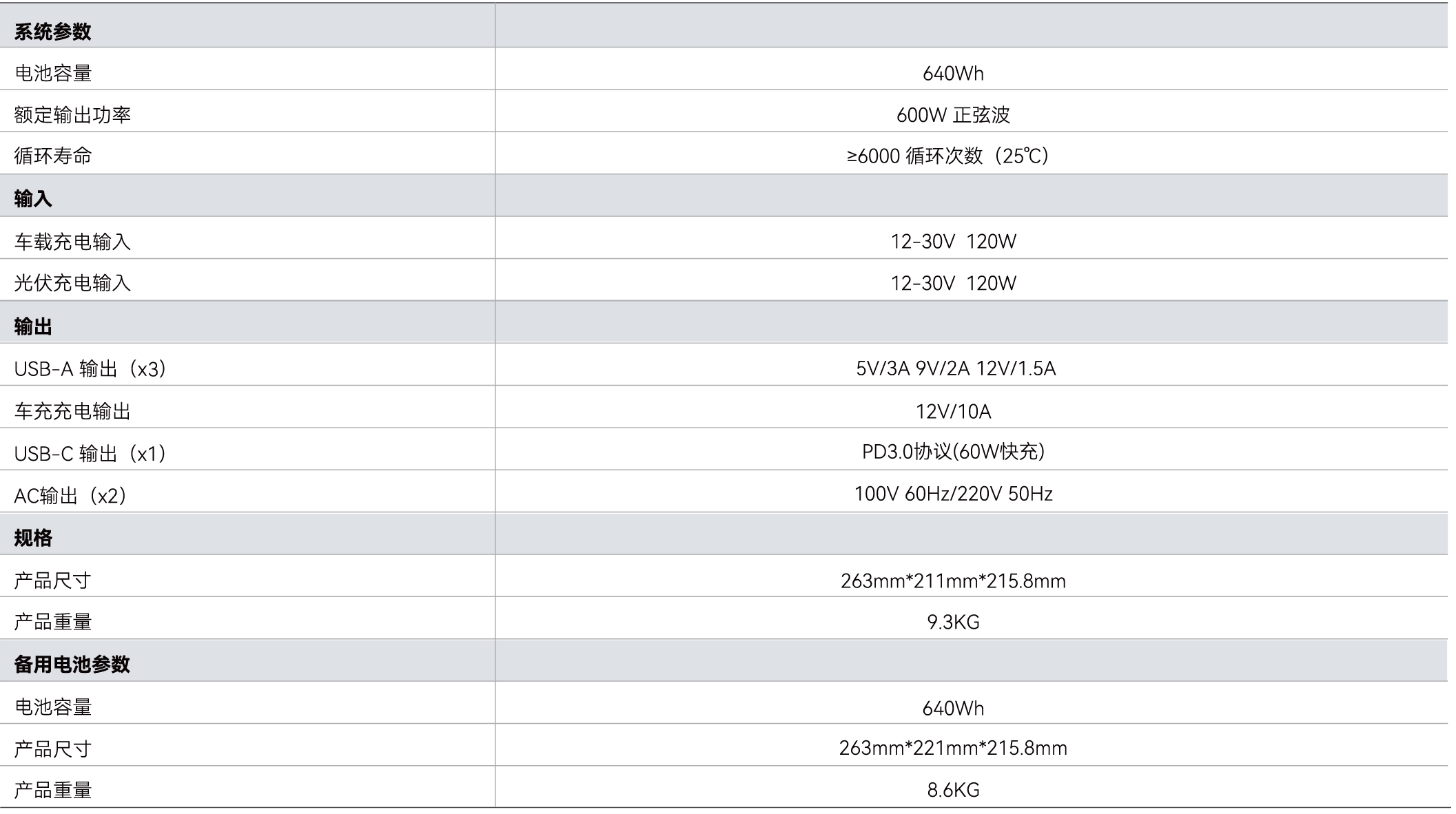This screenshot has height=814, width=1456.
Task: Click the 5V/3A 9V/2A 12V/1.5A value
Action: click(x=955, y=368)
